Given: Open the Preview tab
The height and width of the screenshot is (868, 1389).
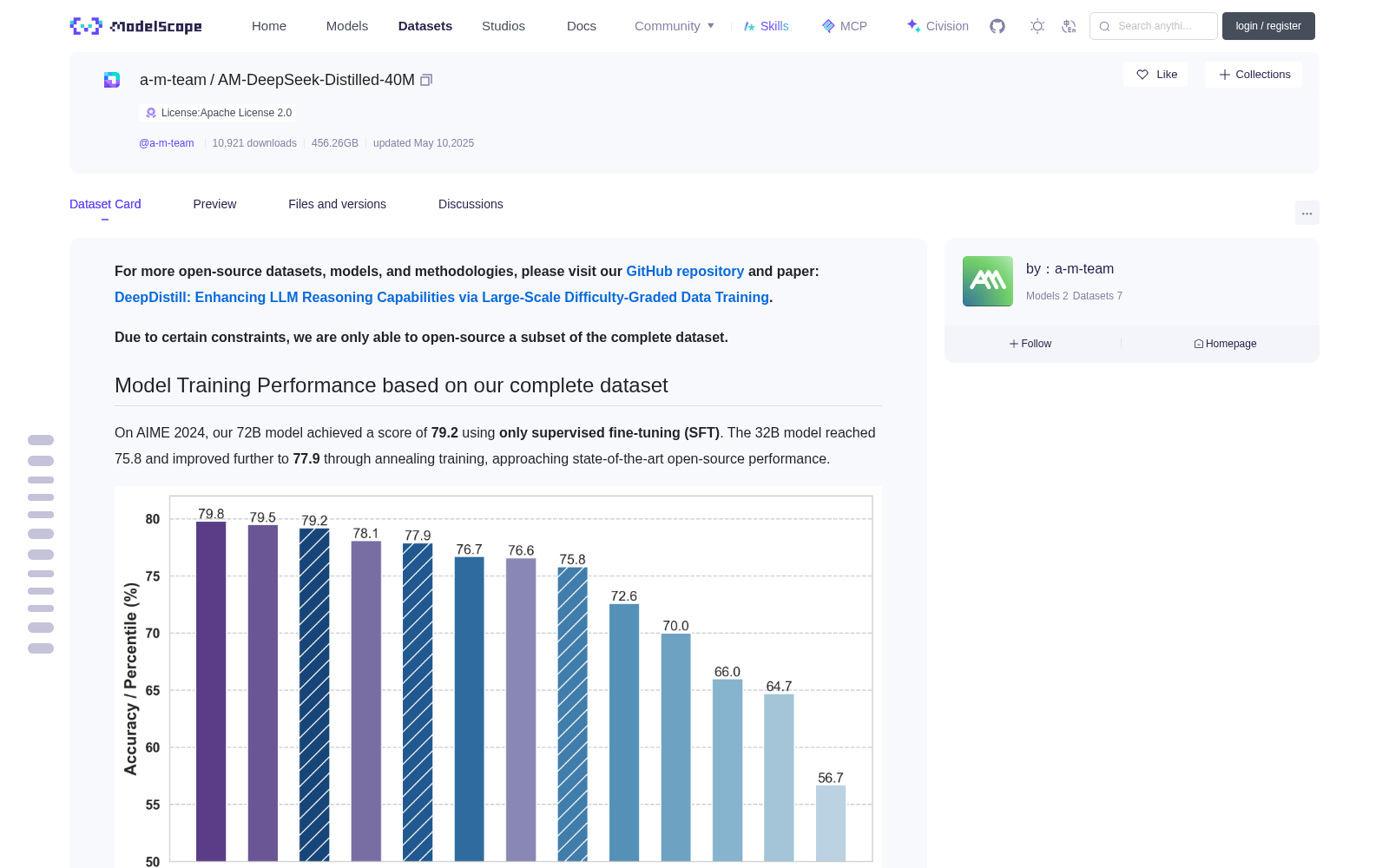Looking at the screenshot, I should 214,204.
